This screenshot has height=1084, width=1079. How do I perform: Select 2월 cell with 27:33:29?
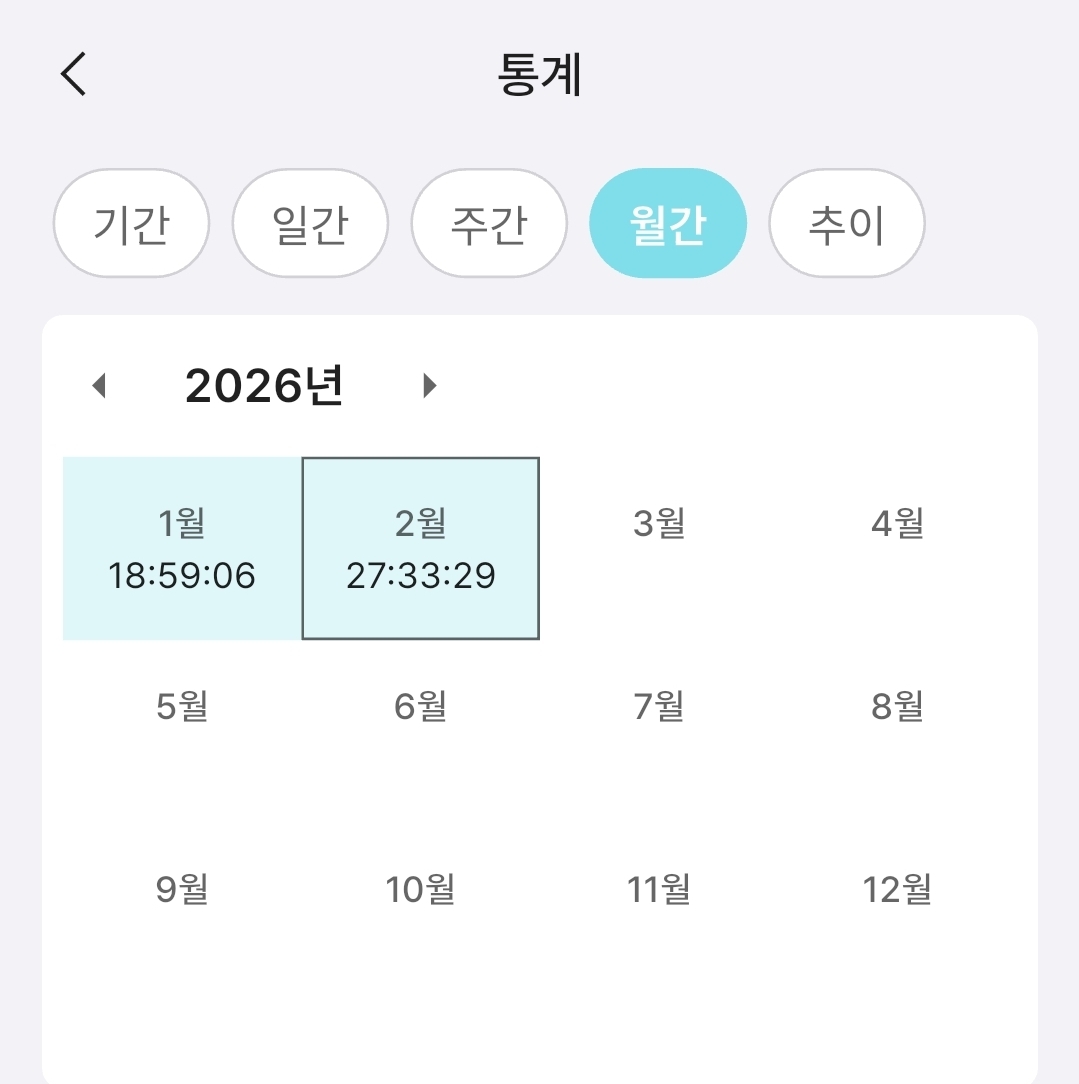click(x=421, y=548)
